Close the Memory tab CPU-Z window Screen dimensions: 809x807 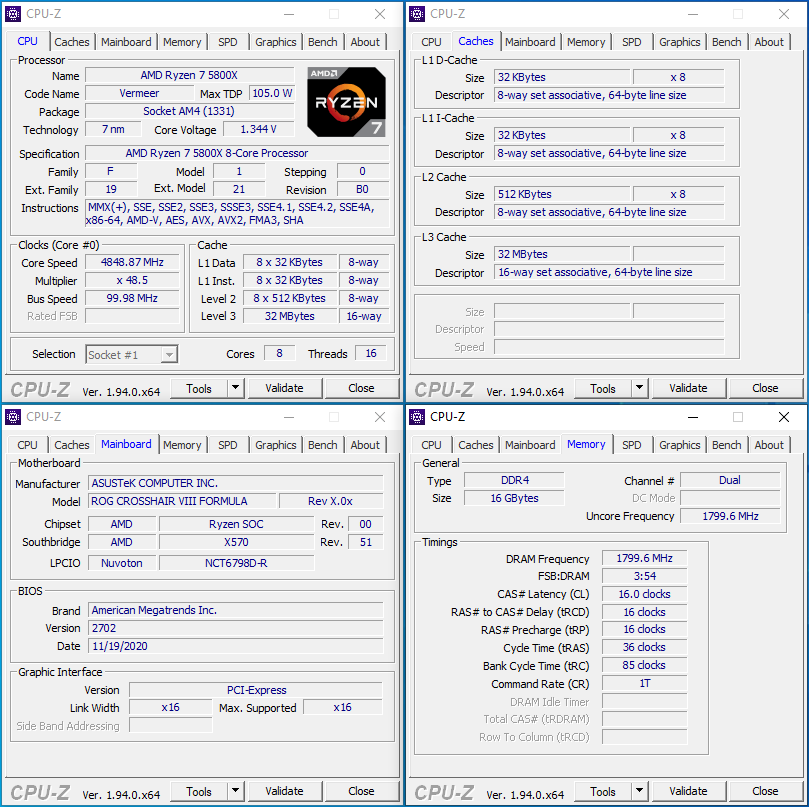[x=784, y=417]
